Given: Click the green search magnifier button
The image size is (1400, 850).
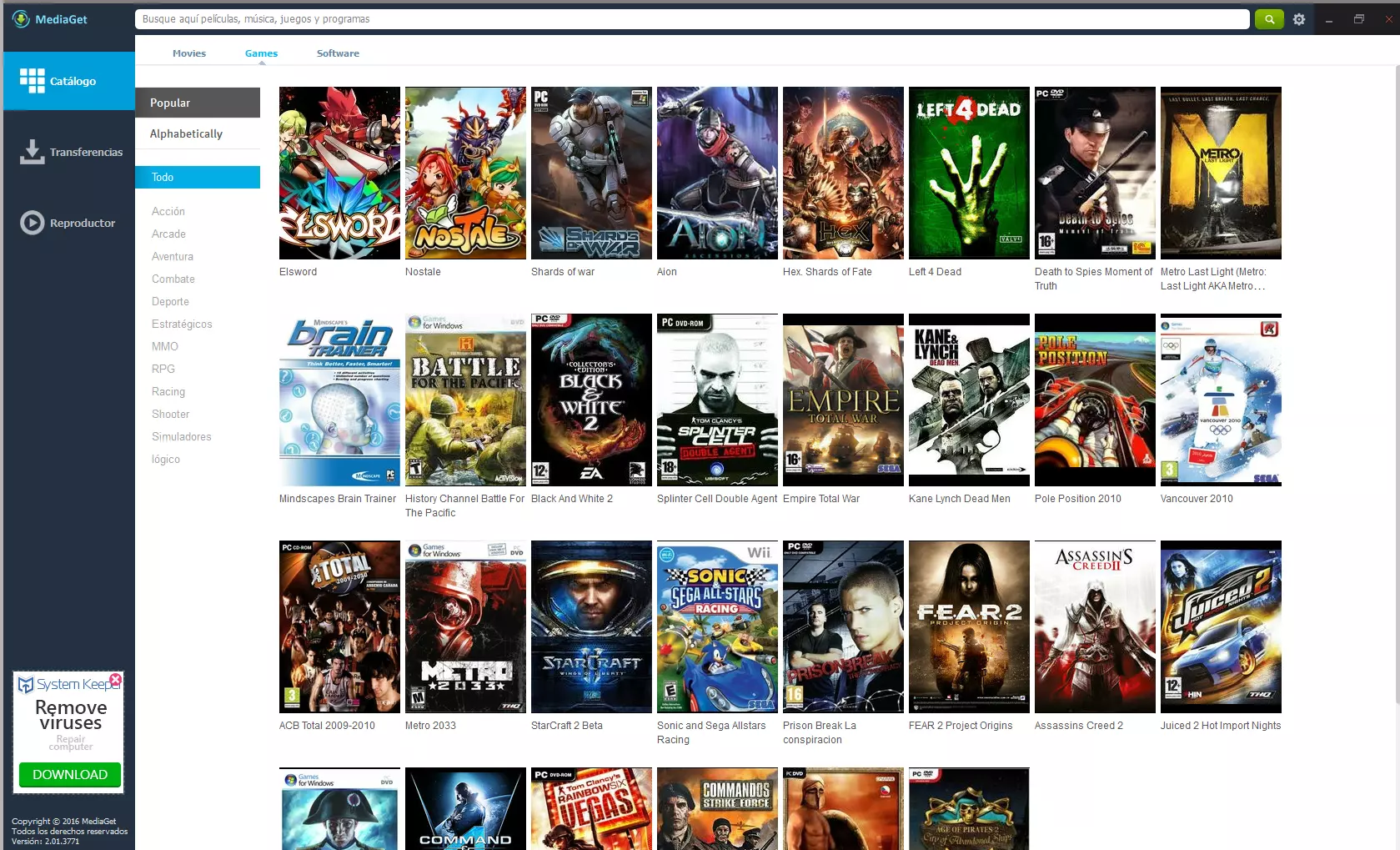Looking at the screenshot, I should point(1268,19).
